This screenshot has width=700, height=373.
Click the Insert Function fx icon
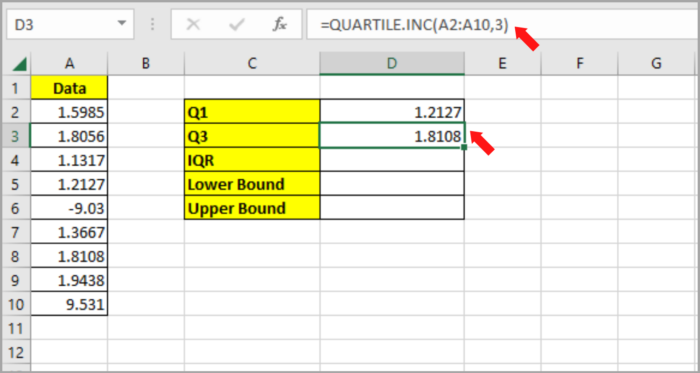tap(279, 25)
